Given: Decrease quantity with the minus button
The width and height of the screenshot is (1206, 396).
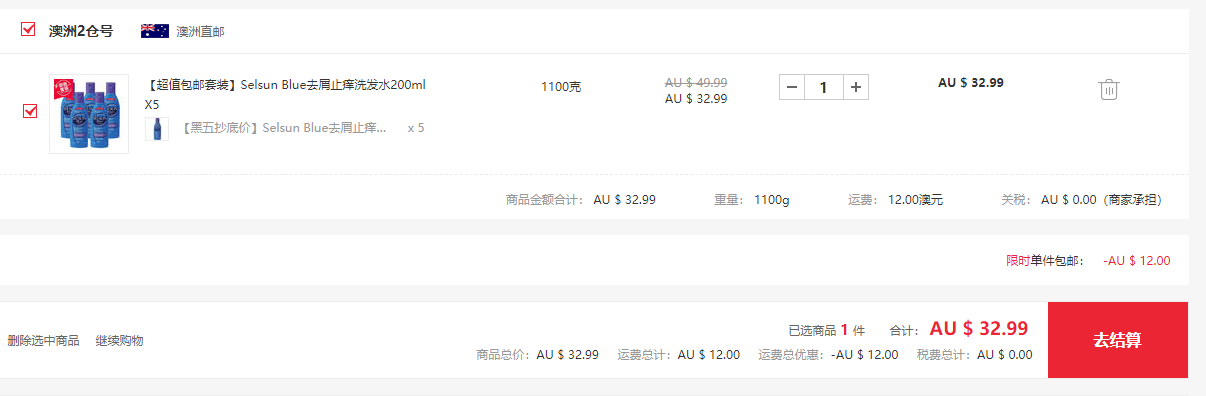Looking at the screenshot, I should 792,87.
